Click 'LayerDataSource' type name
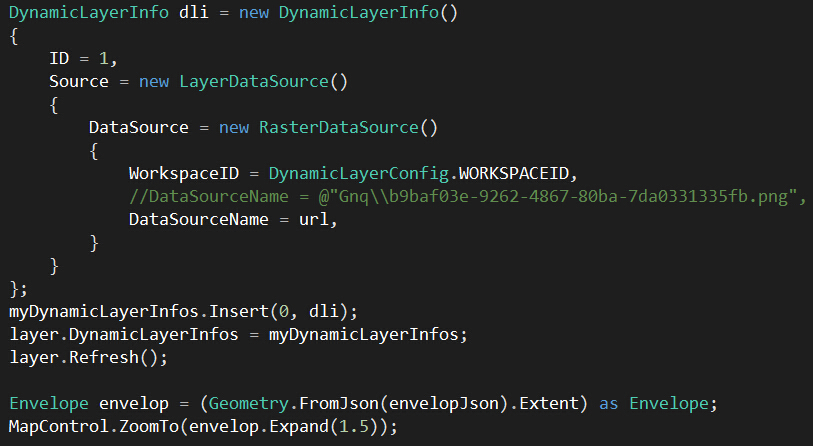 click(x=254, y=81)
